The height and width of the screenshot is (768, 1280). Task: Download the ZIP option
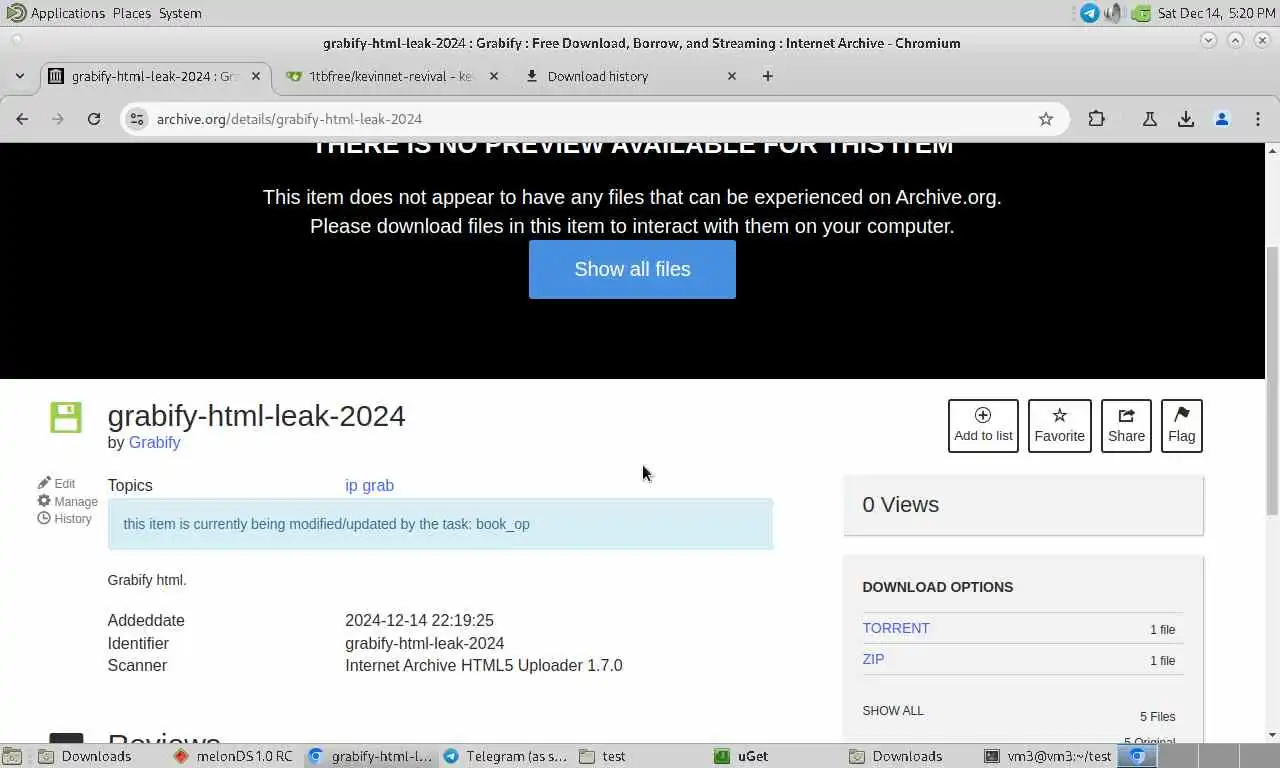[x=873, y=659]
